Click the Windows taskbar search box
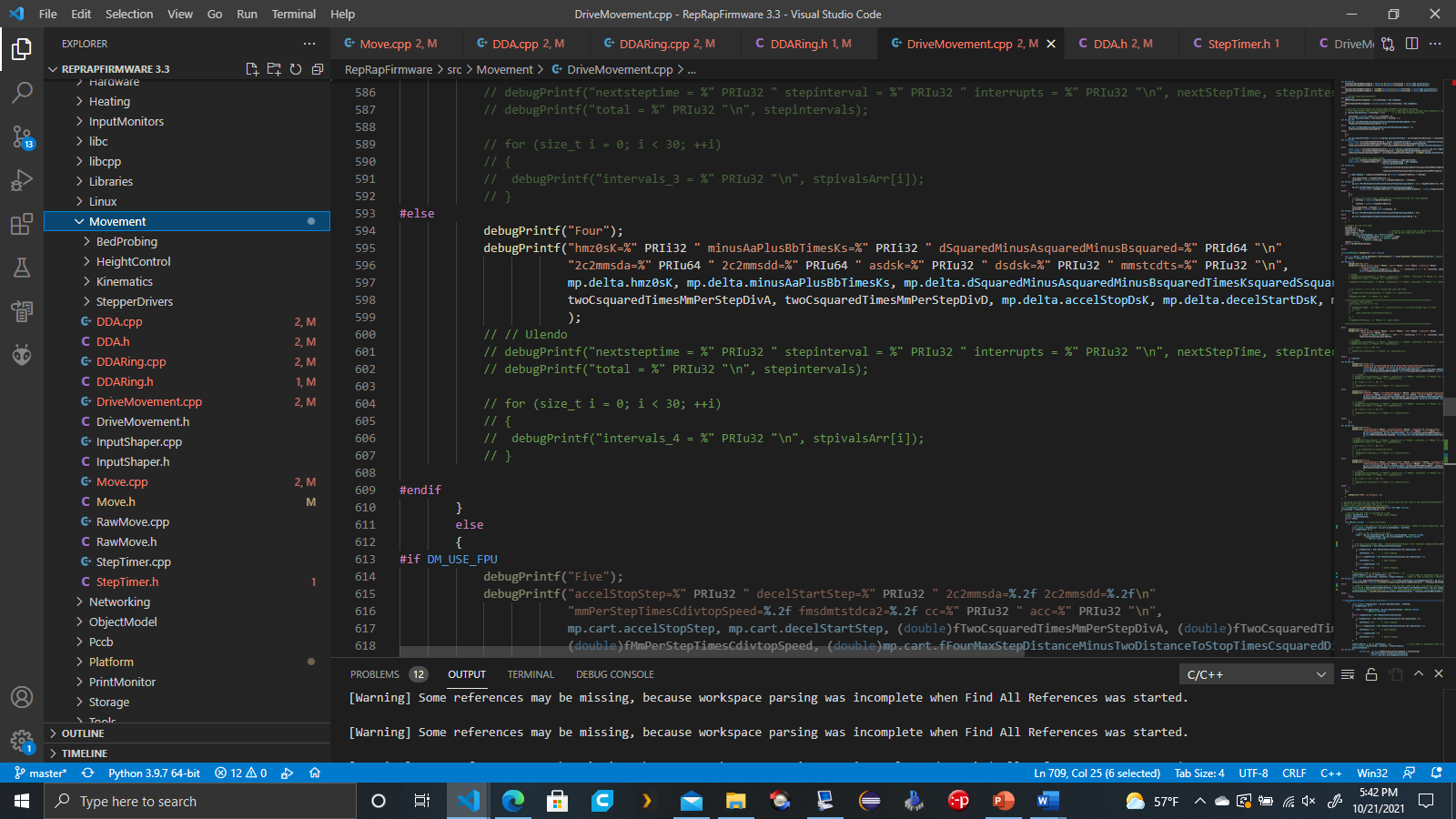 pos(201,801)
